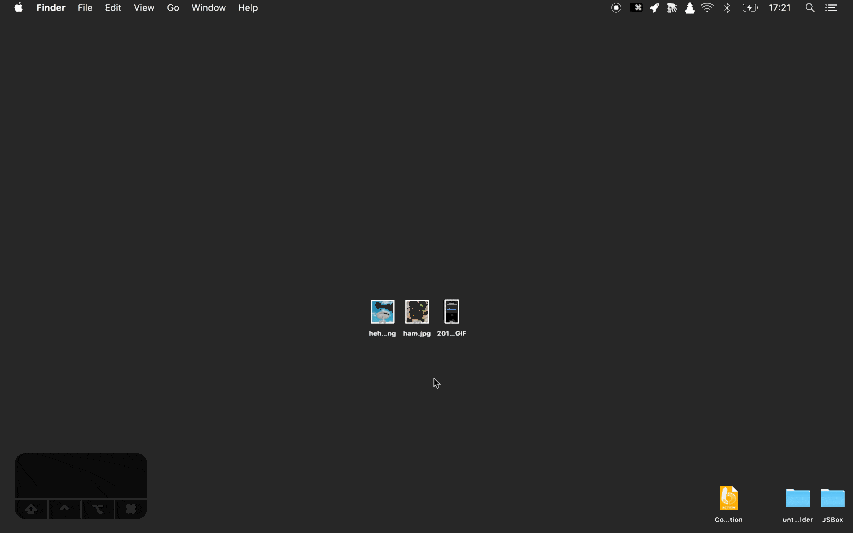Click the 17:21 clock
Screen dimensions: 853x533
point(780,8)
